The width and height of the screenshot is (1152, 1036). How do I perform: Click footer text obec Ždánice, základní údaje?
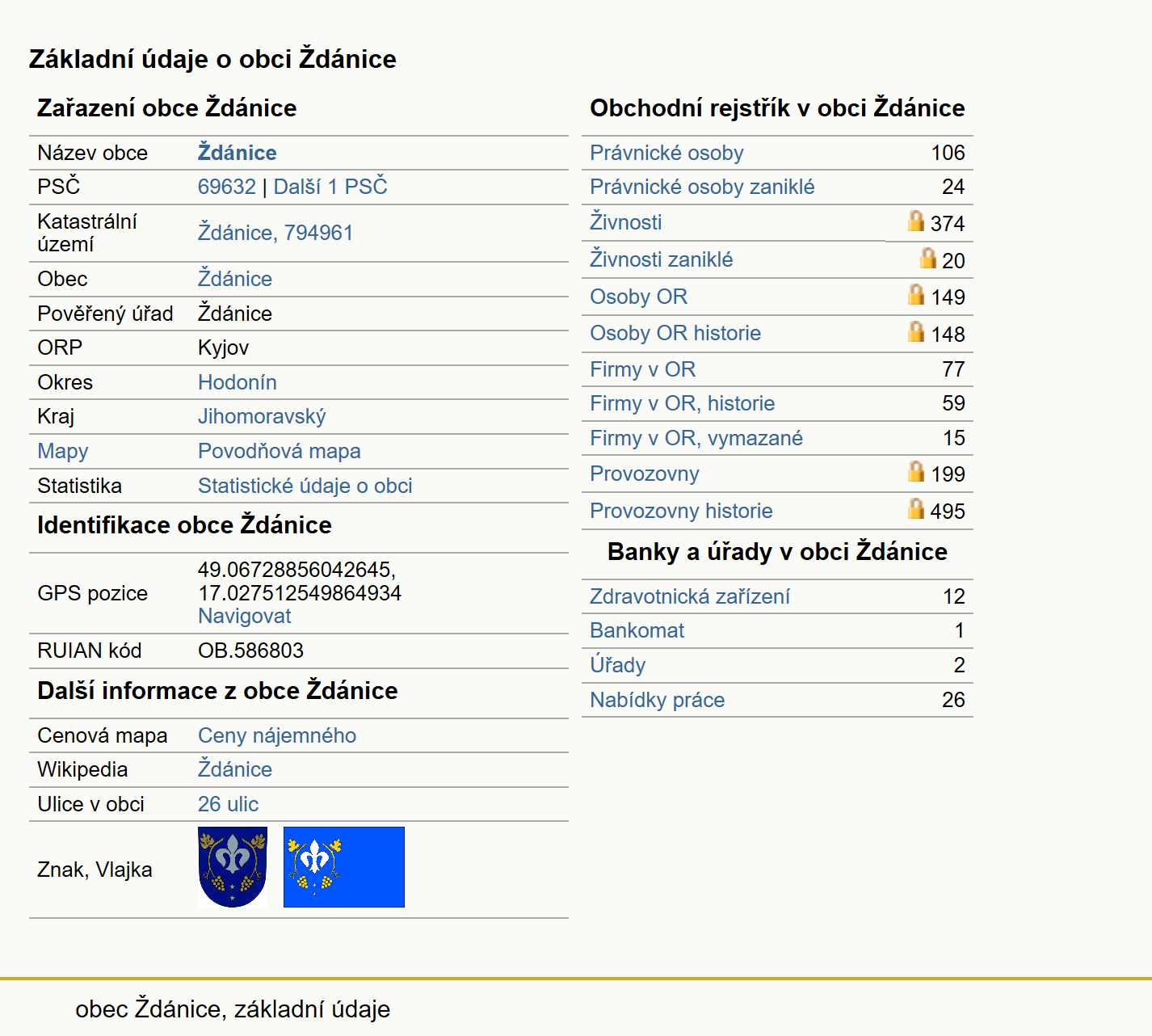(233, 1009)
